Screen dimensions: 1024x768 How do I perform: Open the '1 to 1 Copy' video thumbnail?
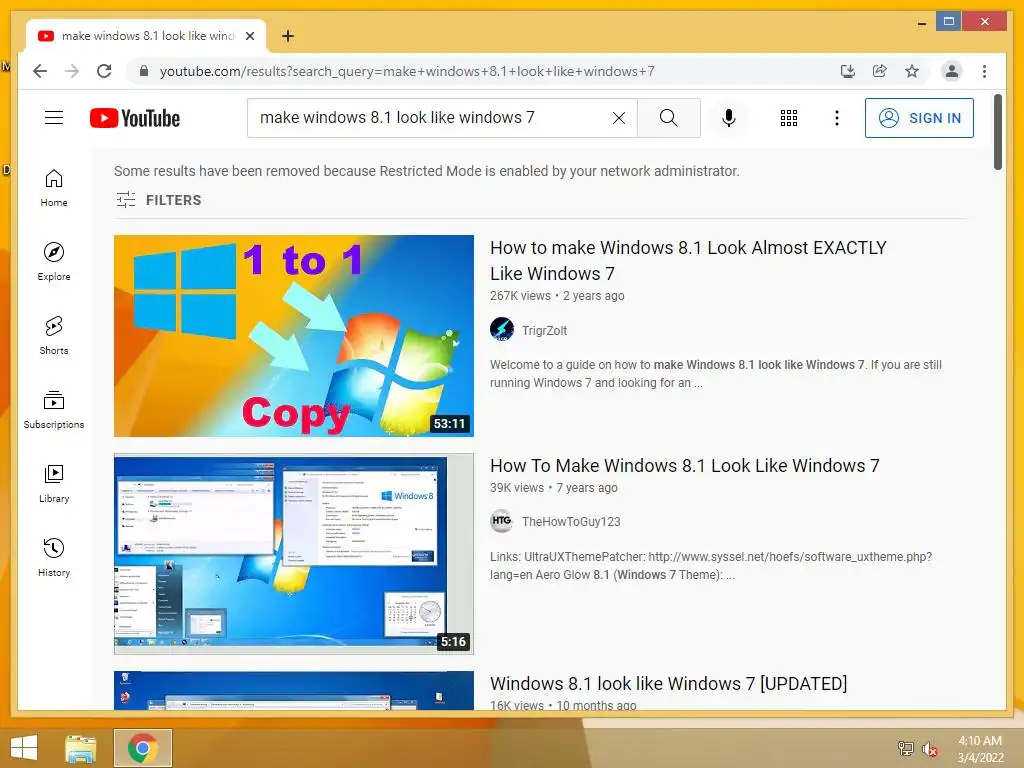pyautogui.click(x=294, y=336)
